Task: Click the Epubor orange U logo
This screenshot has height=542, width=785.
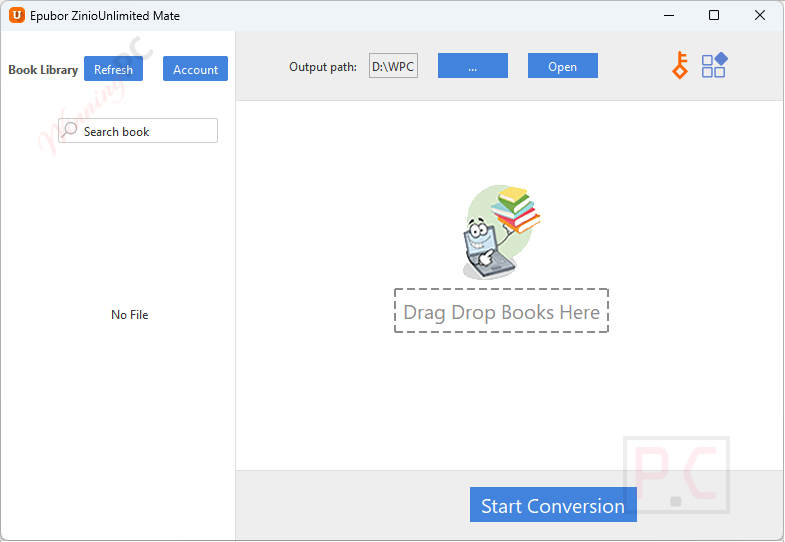Action: tap(17, 16)
